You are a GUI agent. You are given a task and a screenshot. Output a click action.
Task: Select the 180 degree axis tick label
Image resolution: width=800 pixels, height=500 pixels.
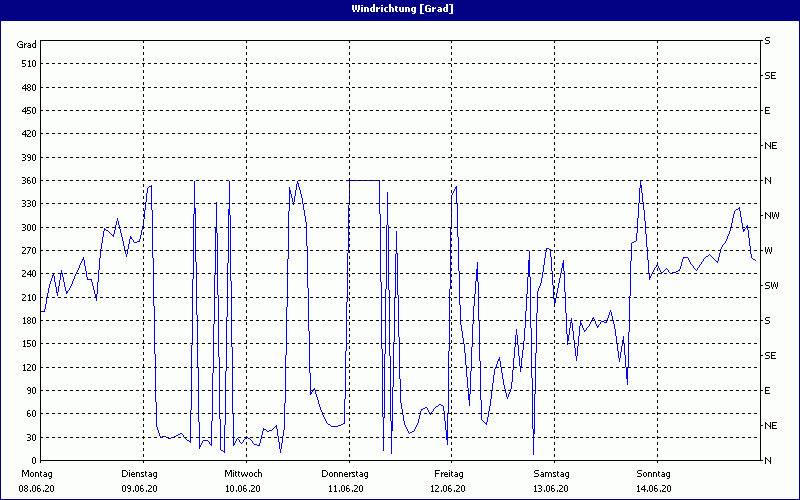pos(28,321)
